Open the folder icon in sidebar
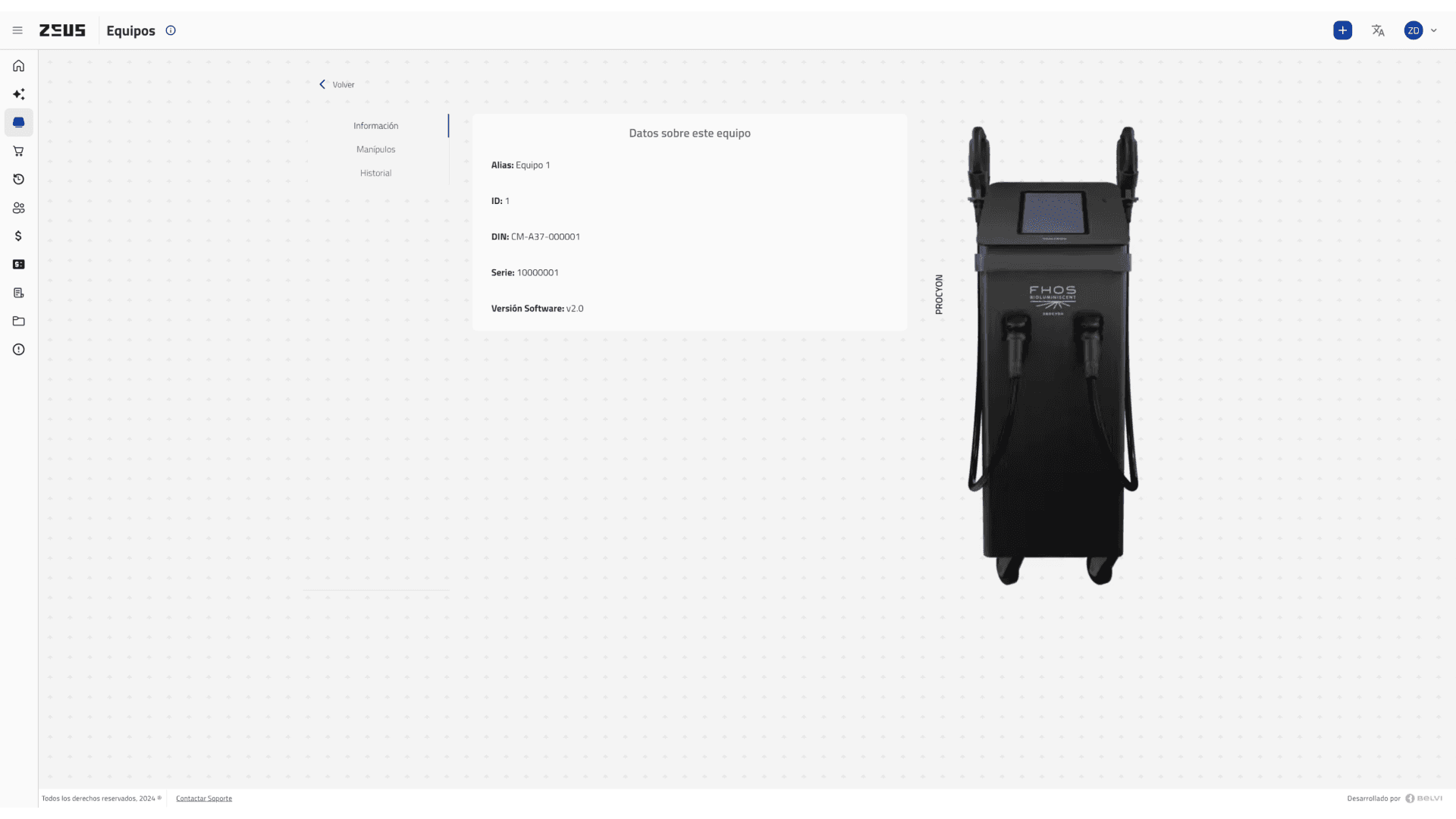 coord(19,321)
